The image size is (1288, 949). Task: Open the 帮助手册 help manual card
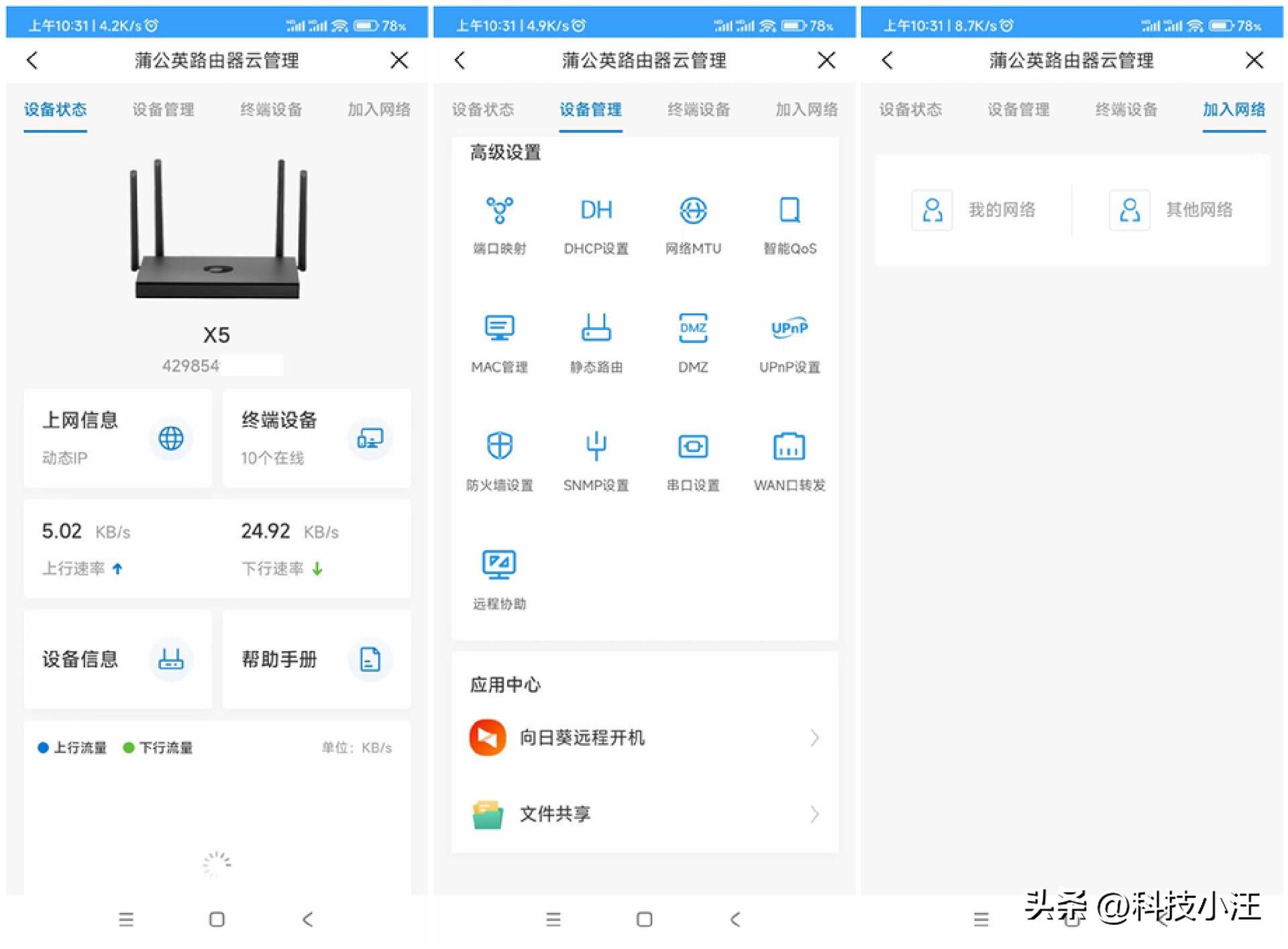pyautogui.click(x=316, y=659)
